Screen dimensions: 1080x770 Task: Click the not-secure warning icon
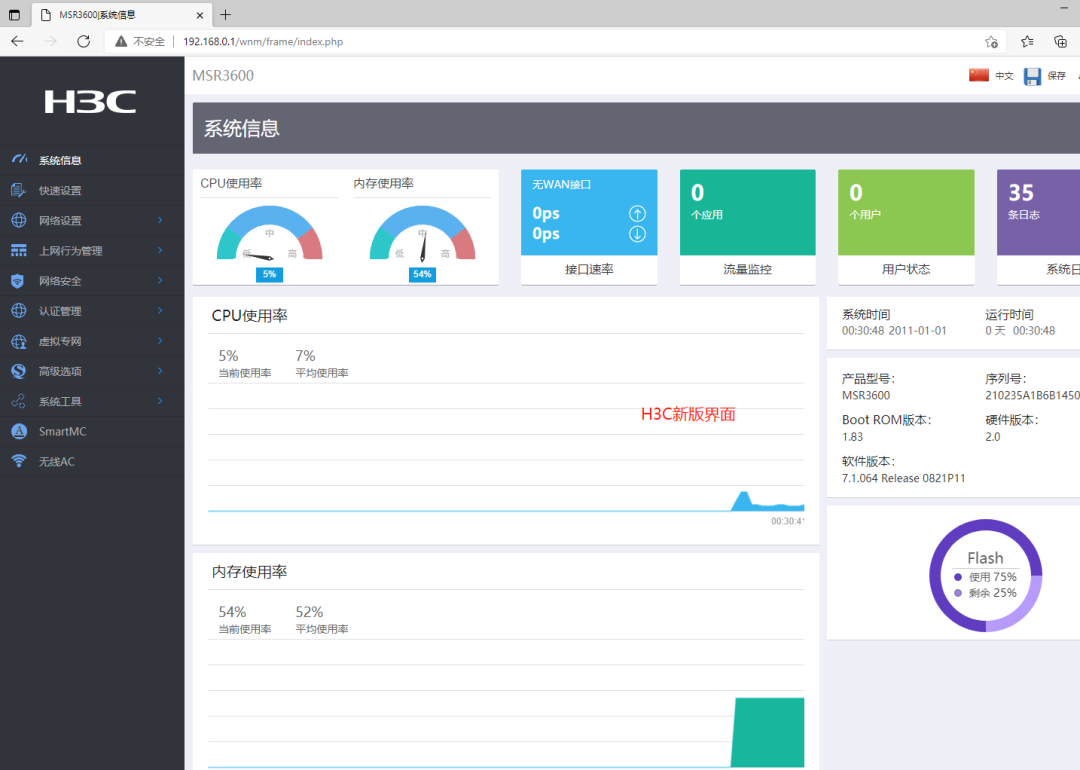pyautogui.click(x=121, y=41)
